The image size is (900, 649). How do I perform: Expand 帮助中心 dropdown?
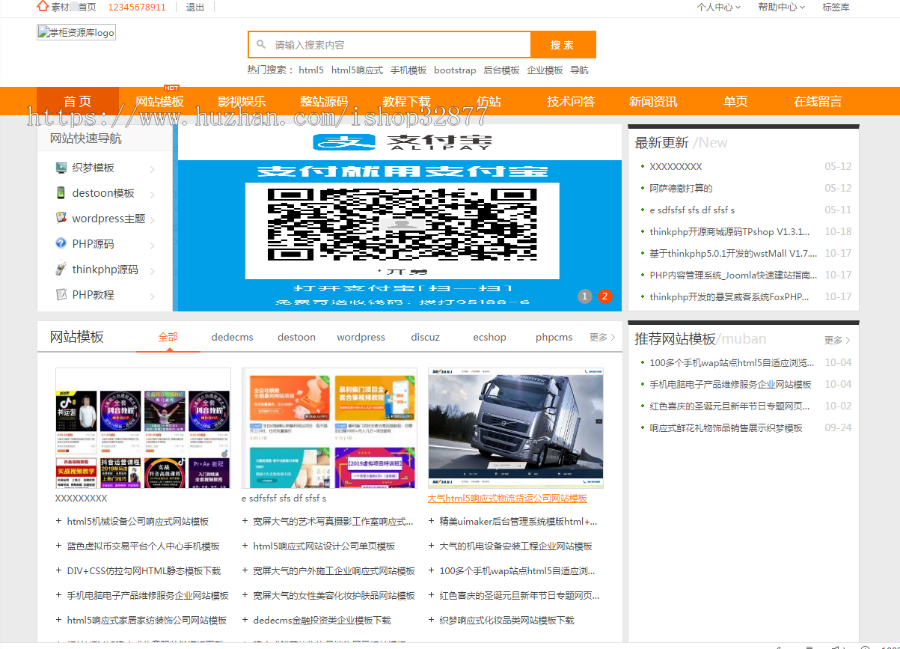pyautogui.click(x=781, y=7)
